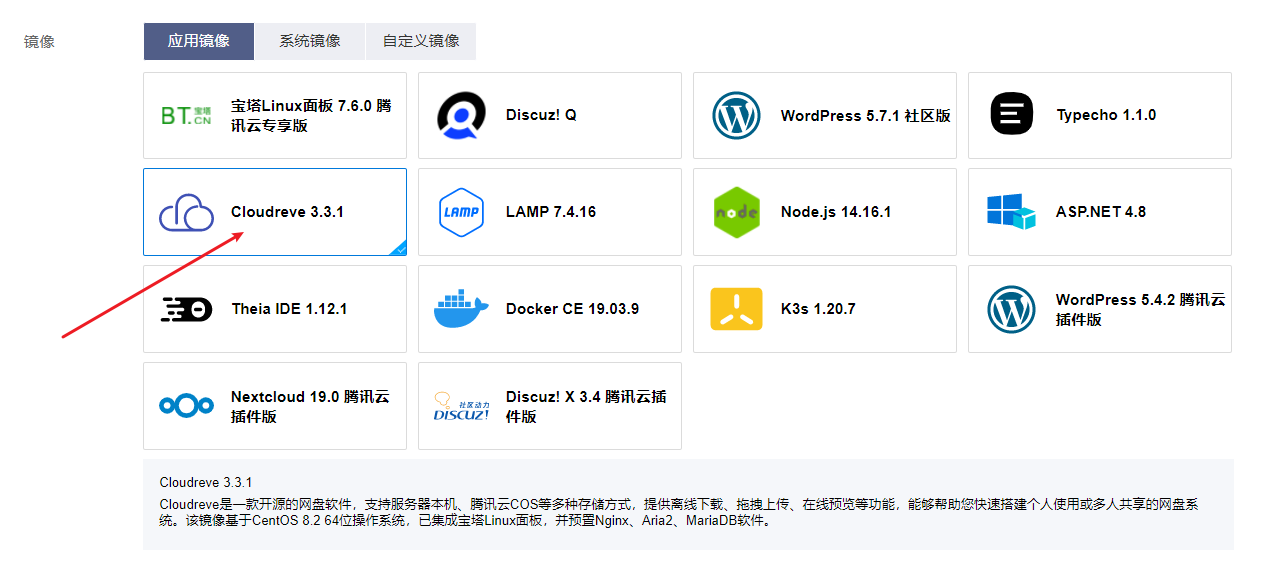Screen dimensions: 1276x563
Task: Pick WordPress 5.7.1 社区版 image label
Action: [866, 115]
